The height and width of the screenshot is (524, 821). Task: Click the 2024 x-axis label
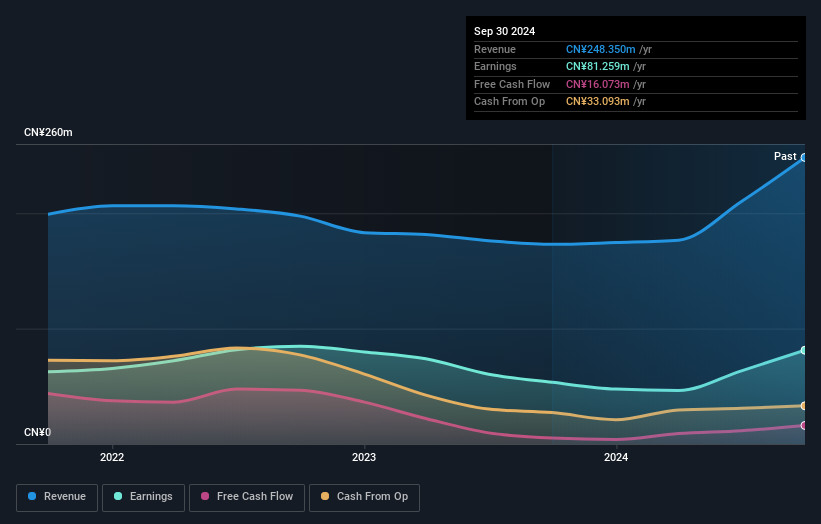click(616, 457)
